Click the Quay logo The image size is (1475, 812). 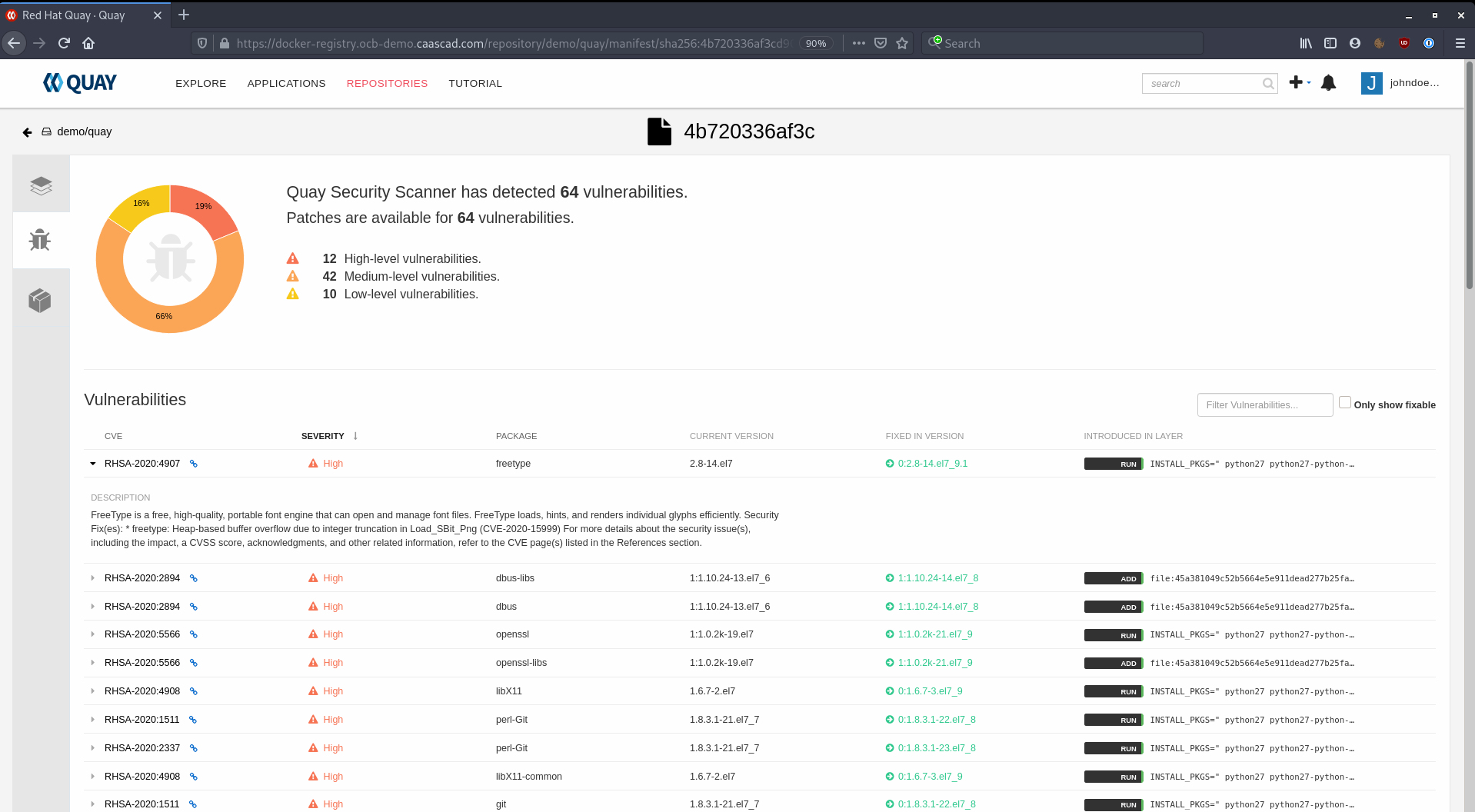(x=80, y=83)
